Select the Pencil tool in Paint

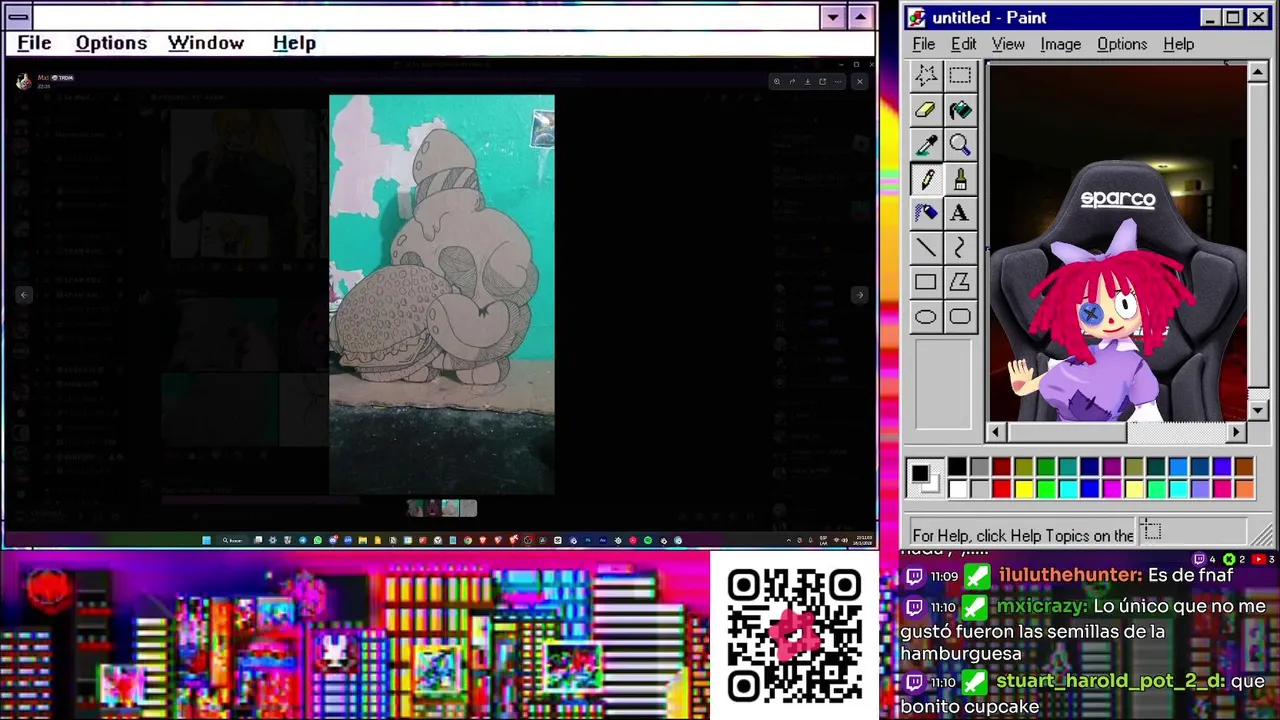click(926, 179)
